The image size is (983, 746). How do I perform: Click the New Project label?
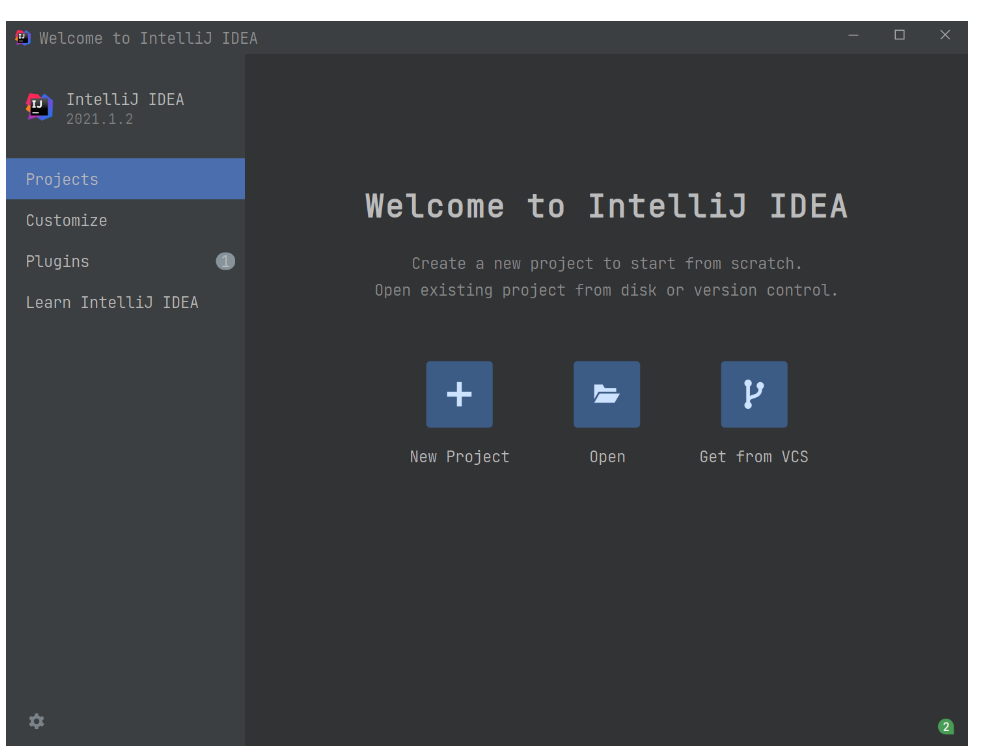460,457
